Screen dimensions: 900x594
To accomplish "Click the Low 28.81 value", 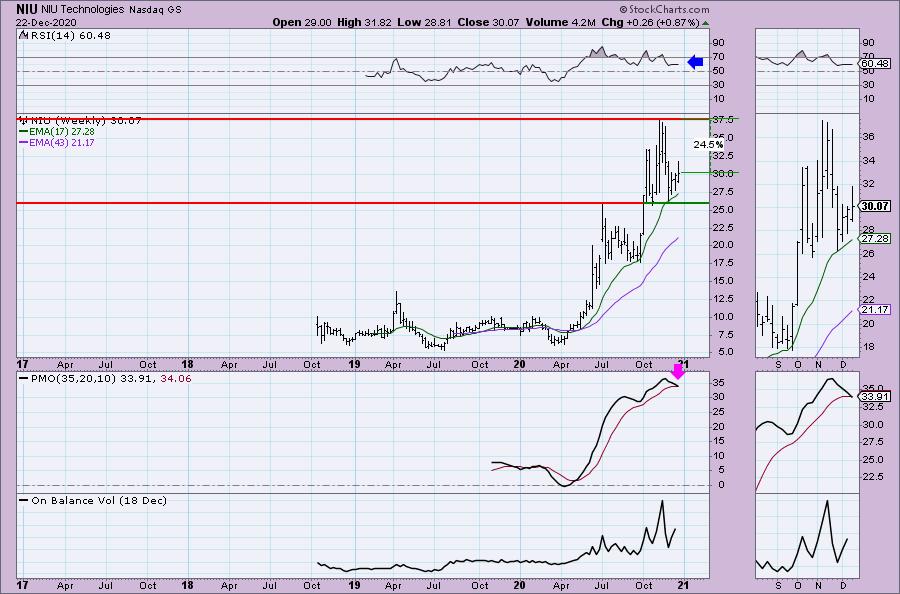I will (x=424, y=22).
